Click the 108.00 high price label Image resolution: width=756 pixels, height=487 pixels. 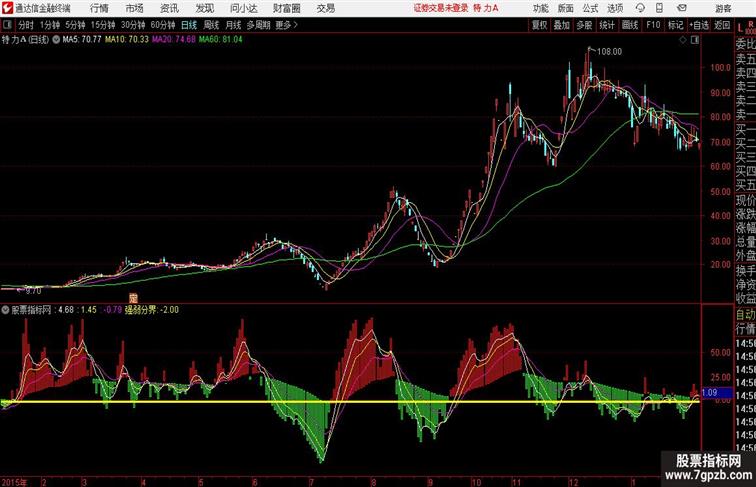609,51
